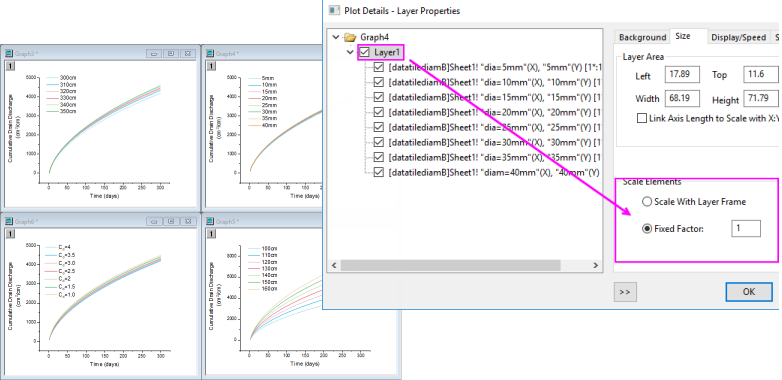Confirm with the OK button
The image size is (782, 380).
click(x=749, y=292)
